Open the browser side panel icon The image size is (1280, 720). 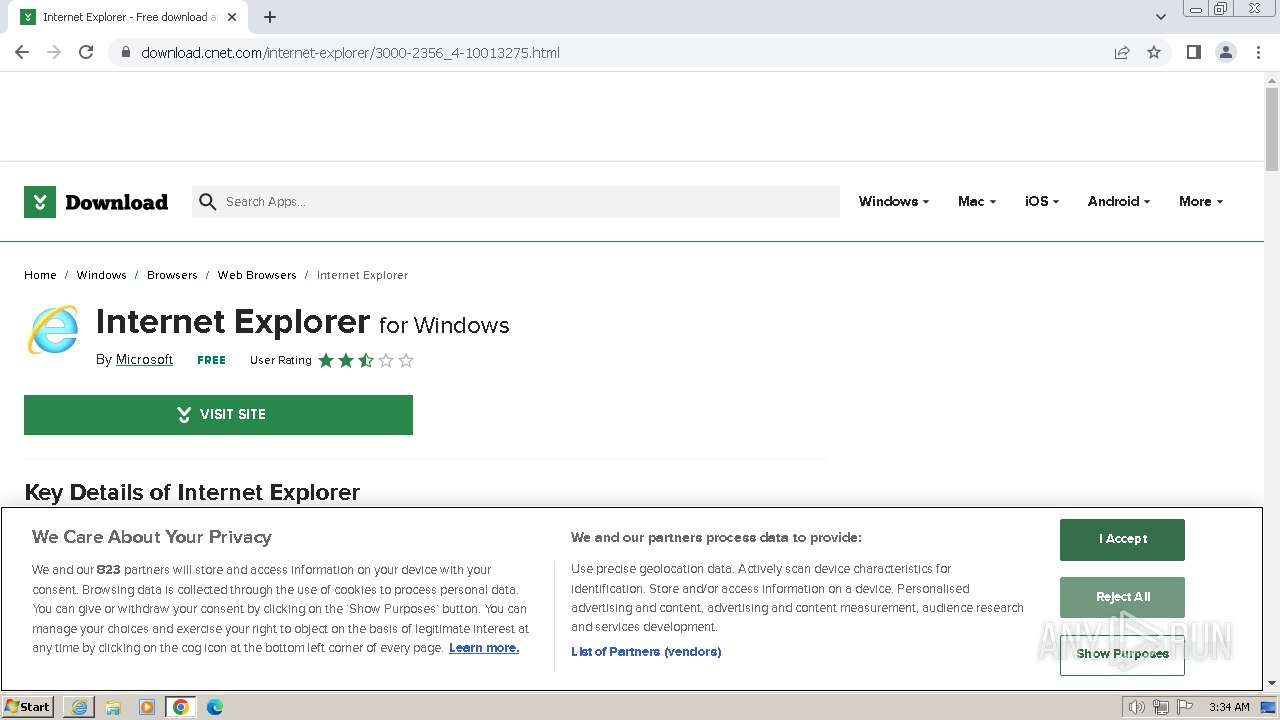click(1194, 52)
